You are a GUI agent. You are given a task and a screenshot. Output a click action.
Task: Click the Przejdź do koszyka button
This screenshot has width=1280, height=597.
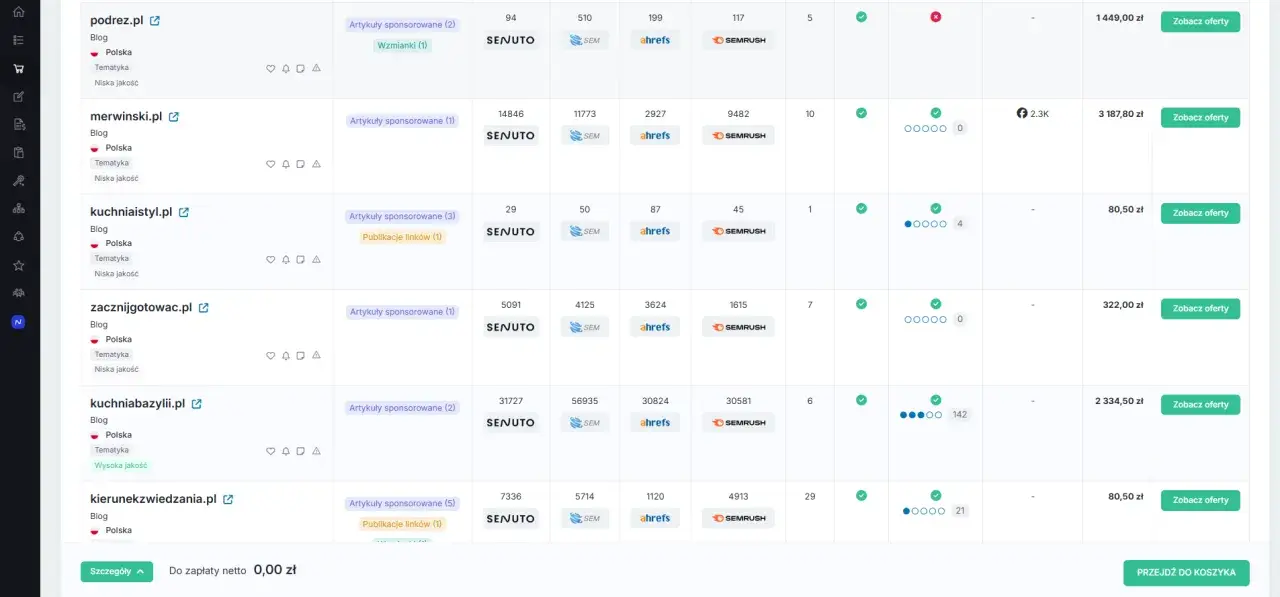click(1186, 572)
